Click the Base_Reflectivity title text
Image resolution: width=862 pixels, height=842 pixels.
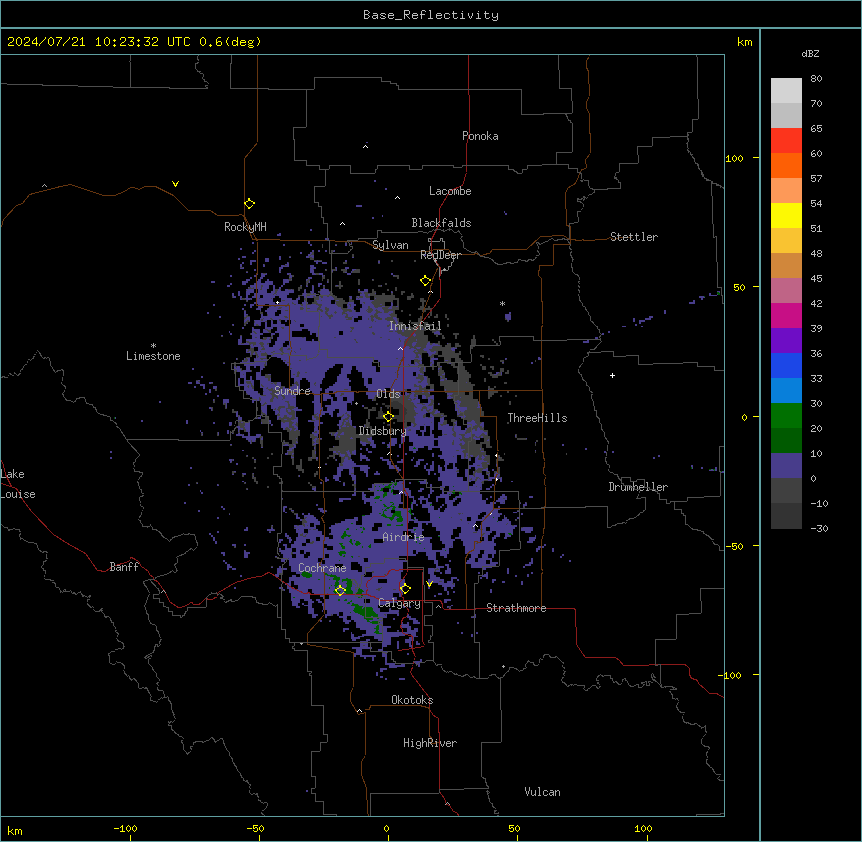(431, 15)
